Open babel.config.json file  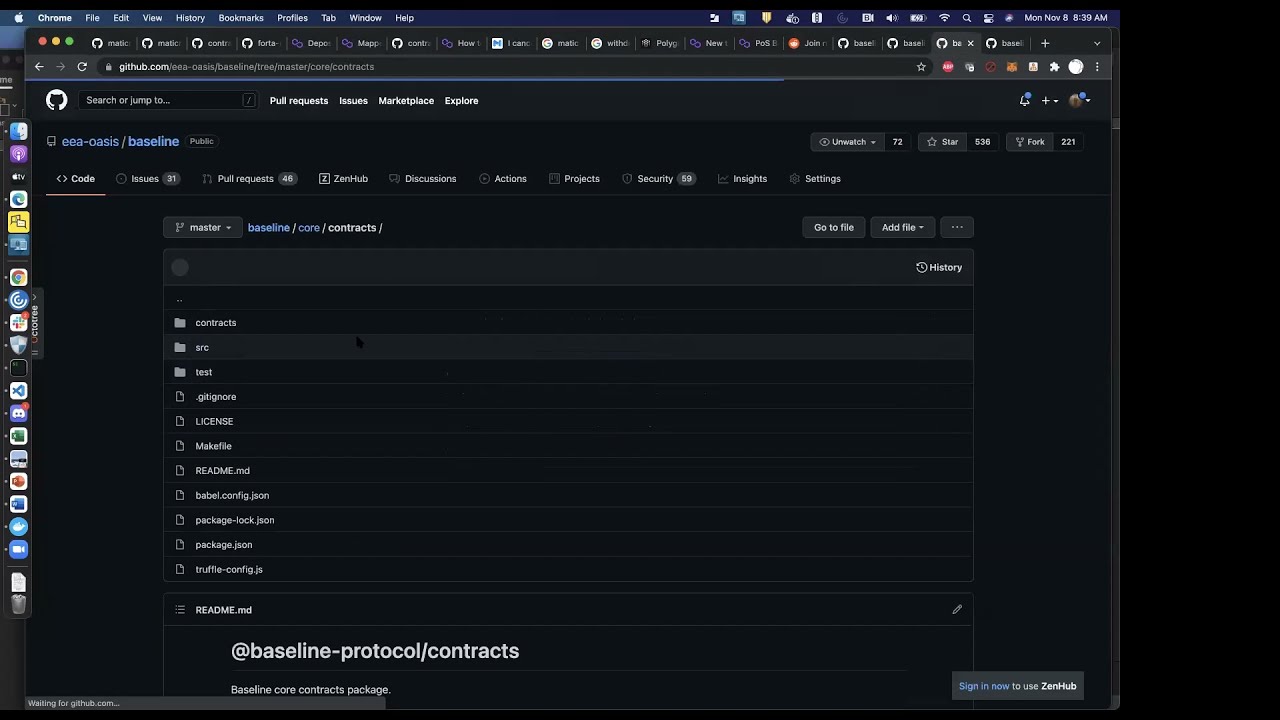click(232, 495)
